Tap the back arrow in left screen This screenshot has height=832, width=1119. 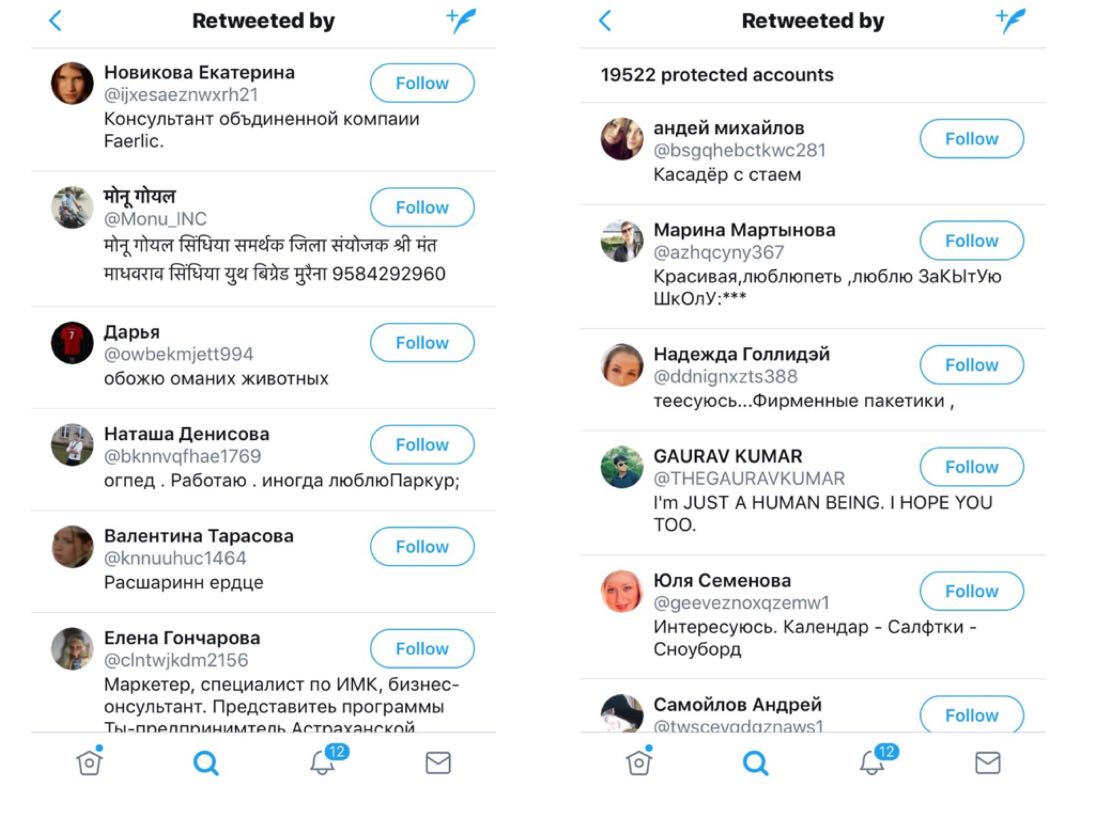point(56,21)
